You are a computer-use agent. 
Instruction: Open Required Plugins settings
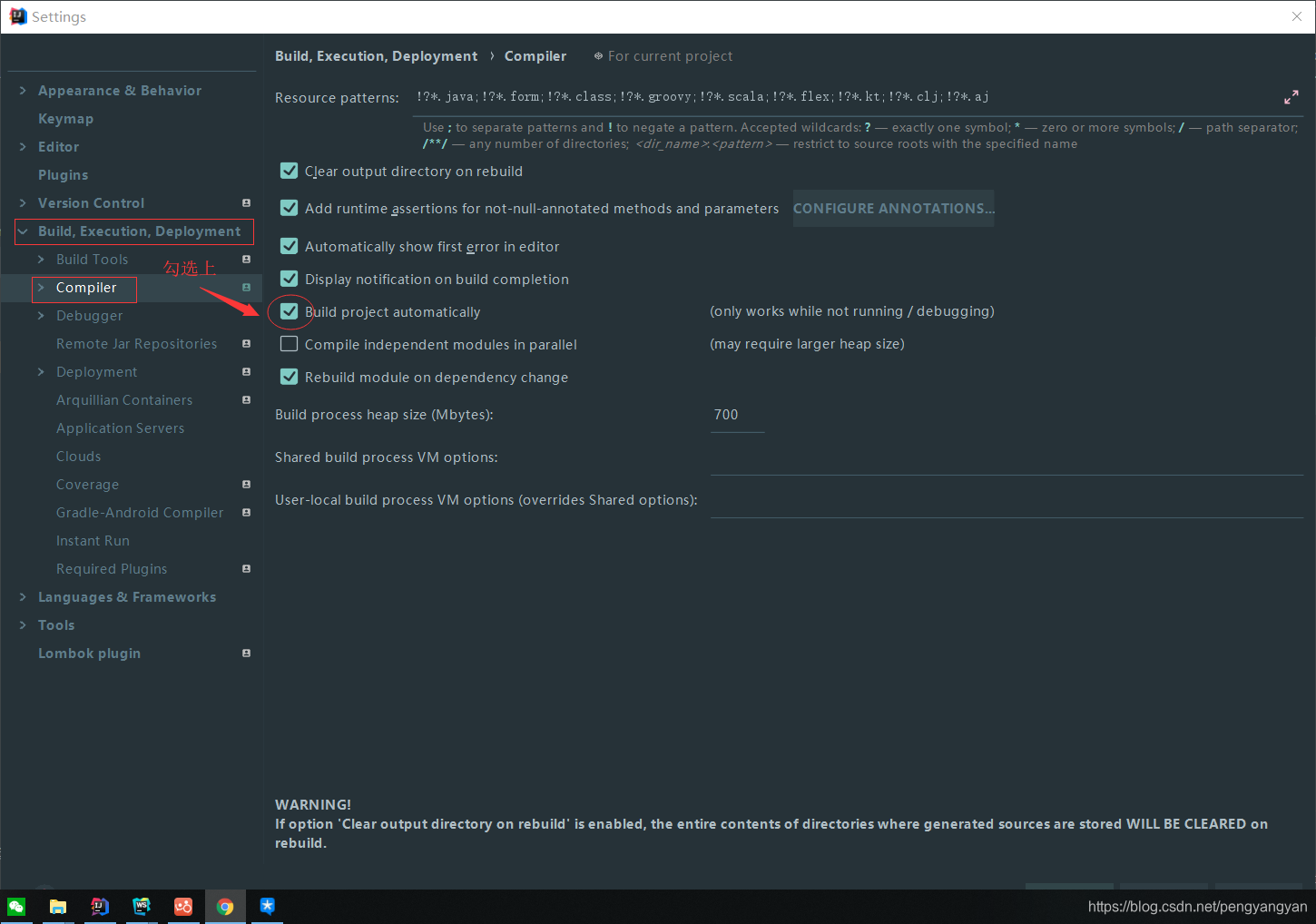click(x=112, y=569)
